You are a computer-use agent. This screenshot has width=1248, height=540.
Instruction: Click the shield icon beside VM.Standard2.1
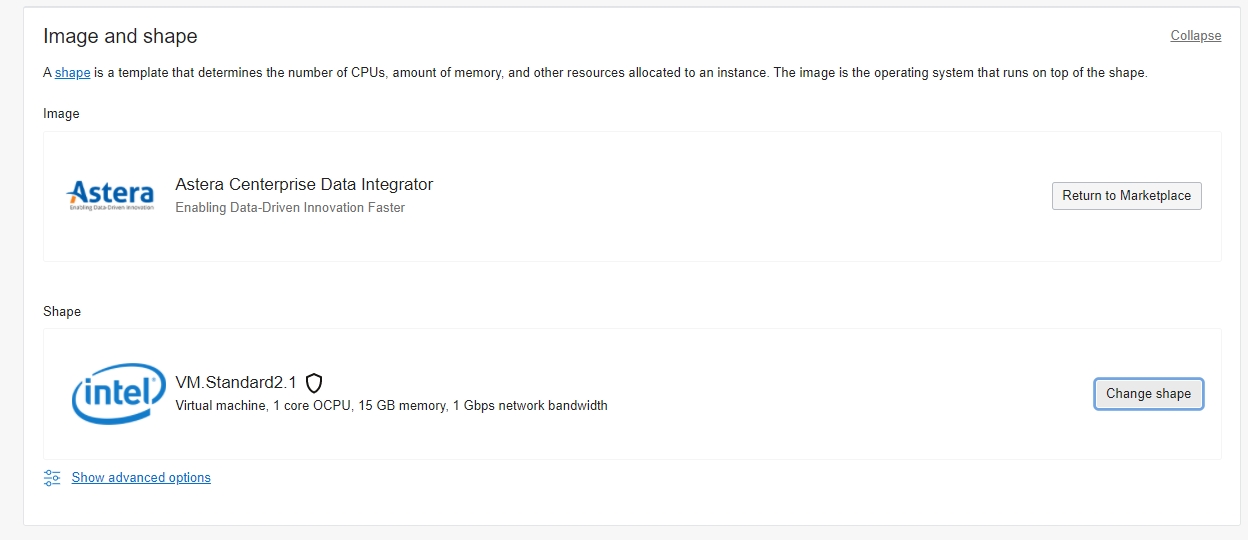[314, 383]
